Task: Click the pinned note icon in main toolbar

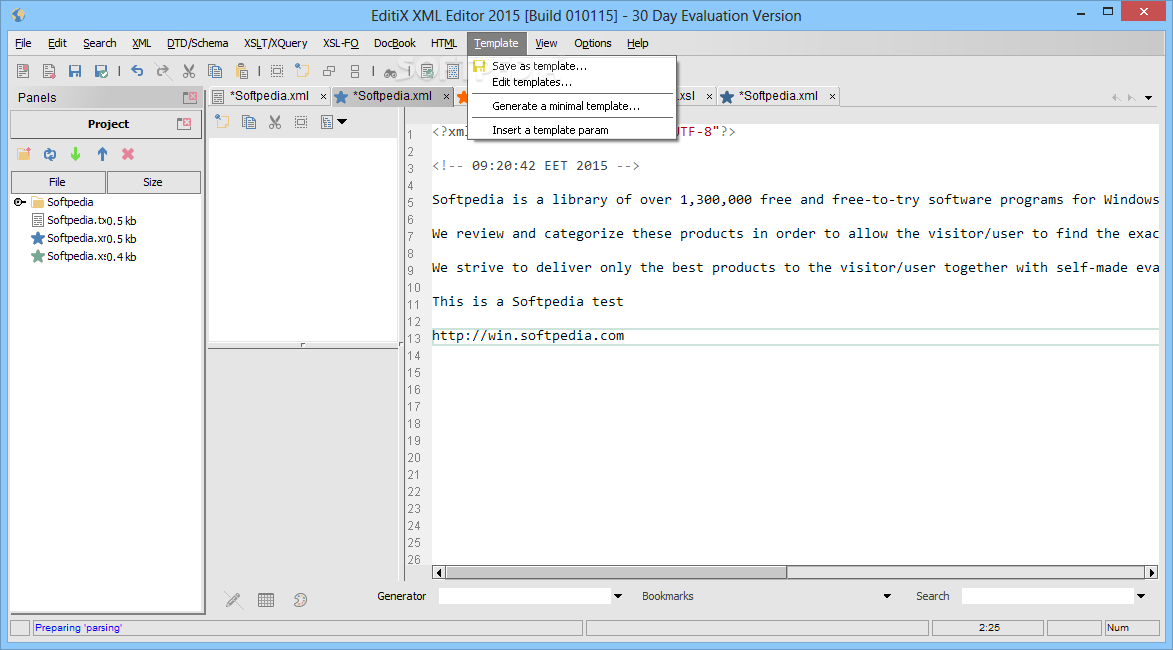Action: coord(302,70)
